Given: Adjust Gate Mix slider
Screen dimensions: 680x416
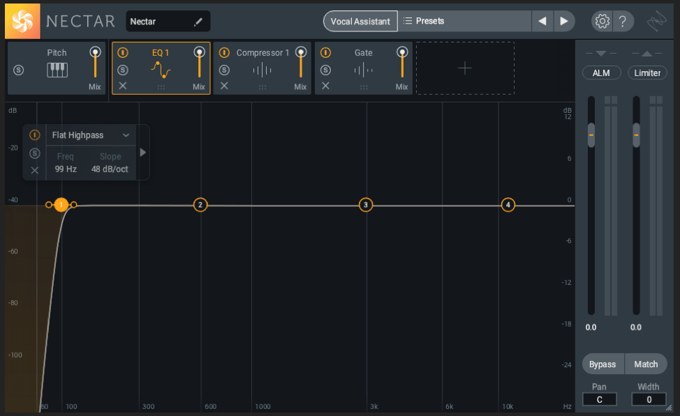Looking at the screenshot, I should click(x=402, y=62).
